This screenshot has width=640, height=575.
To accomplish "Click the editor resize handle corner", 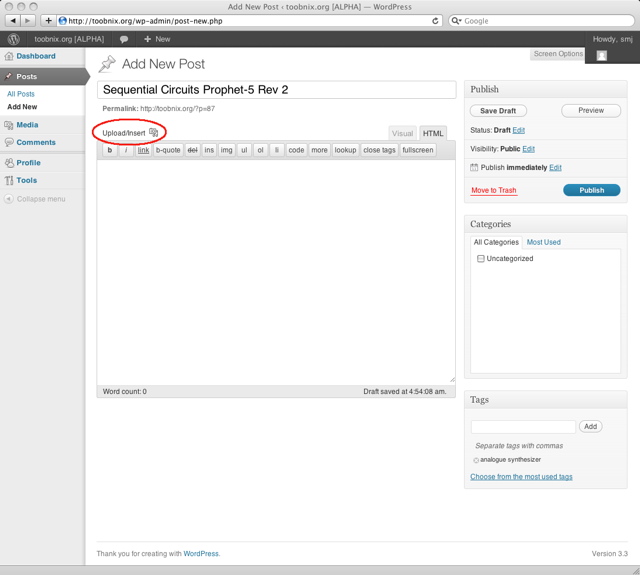I will [452, 380].
